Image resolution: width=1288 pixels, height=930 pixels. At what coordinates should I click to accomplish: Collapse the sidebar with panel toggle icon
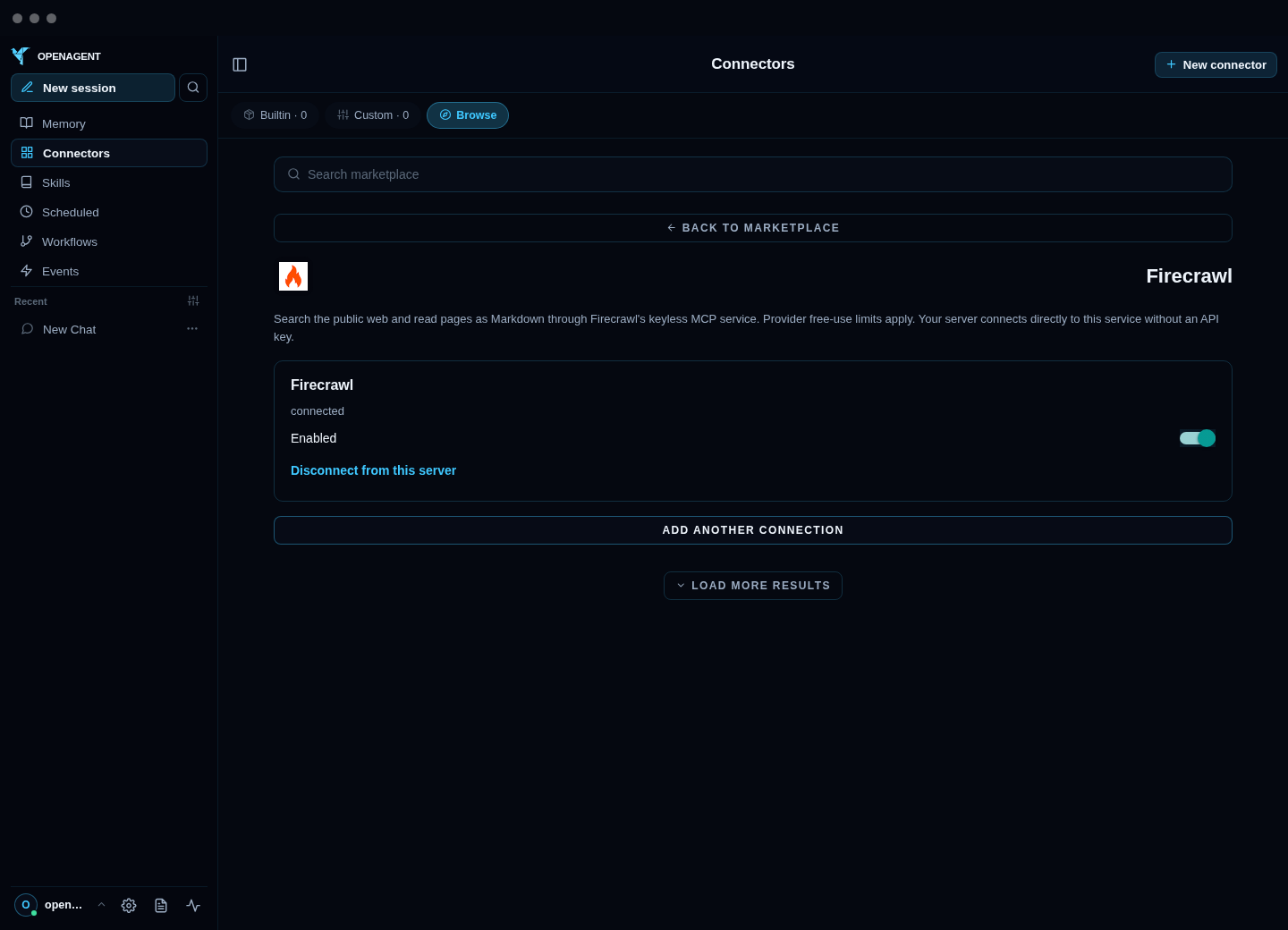pos(240,64)
